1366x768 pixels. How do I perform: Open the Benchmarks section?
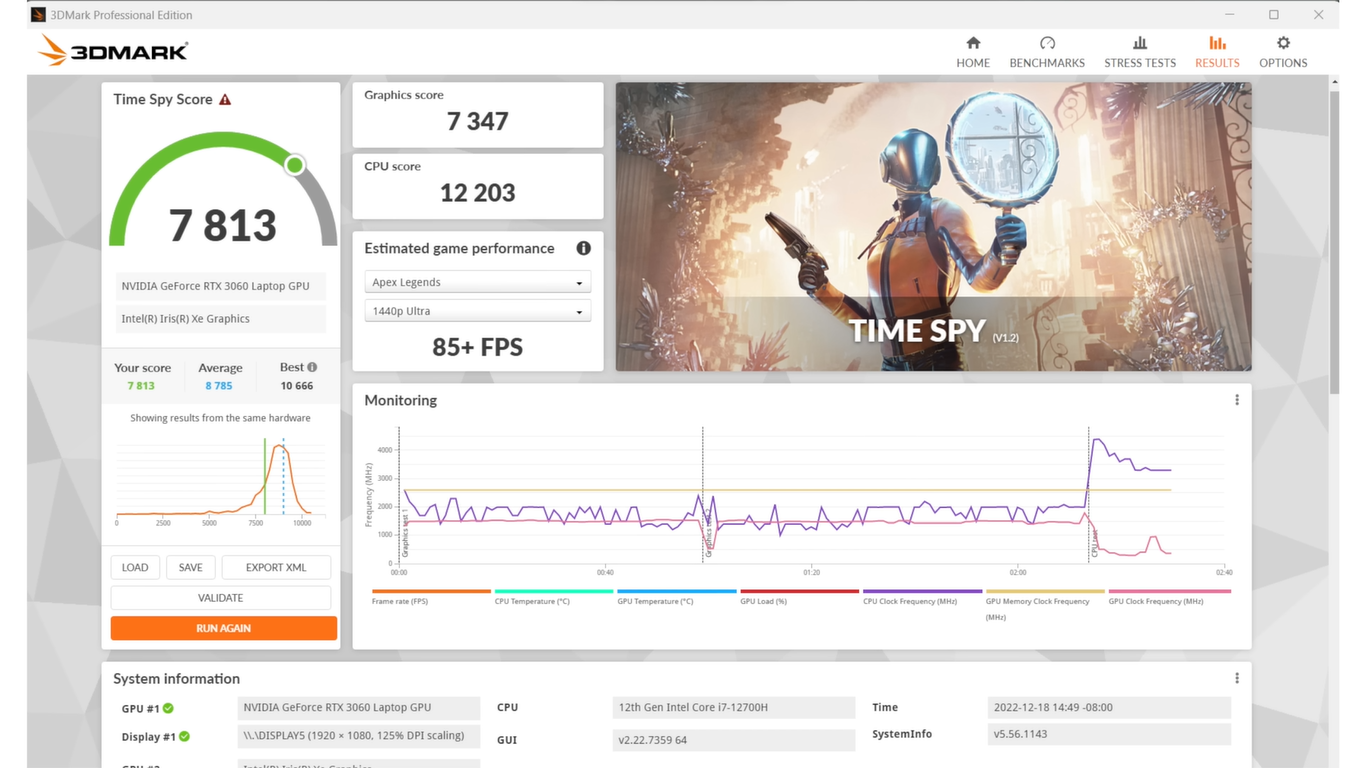[x=1047, y=52]
